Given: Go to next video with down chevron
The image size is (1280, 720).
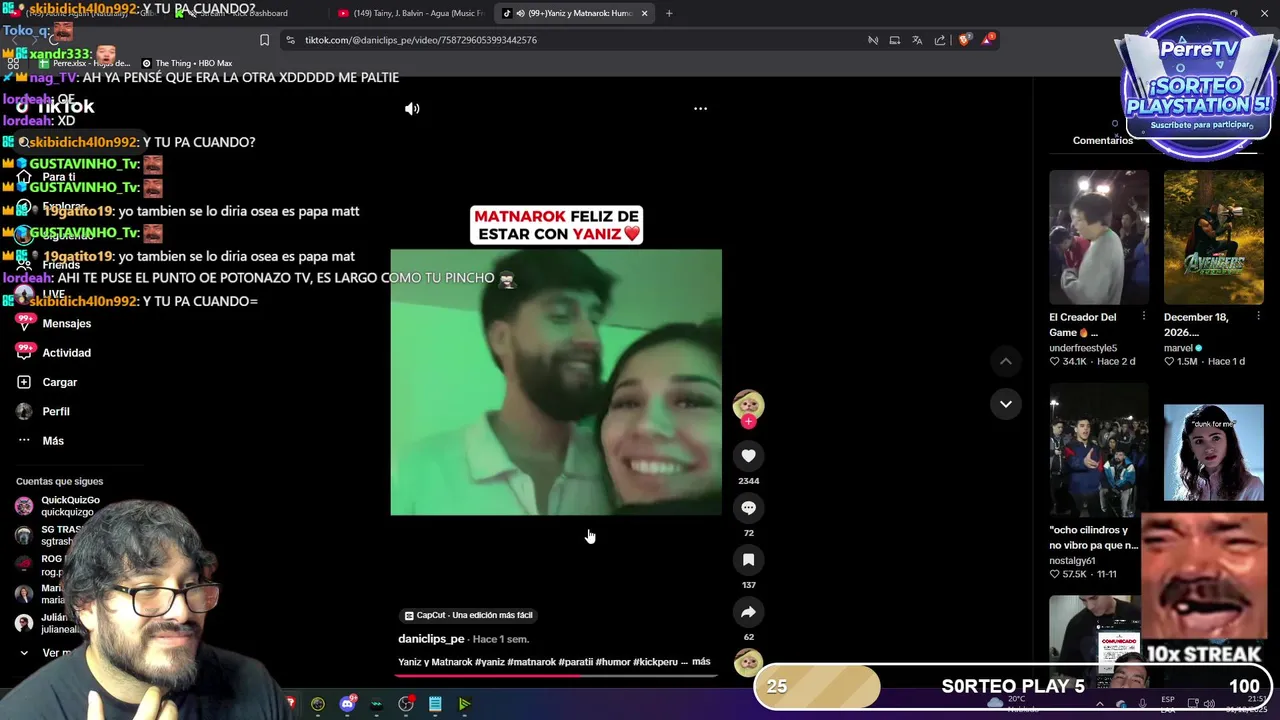Looking at the screenshot, I should click(x=1006, y=404).
